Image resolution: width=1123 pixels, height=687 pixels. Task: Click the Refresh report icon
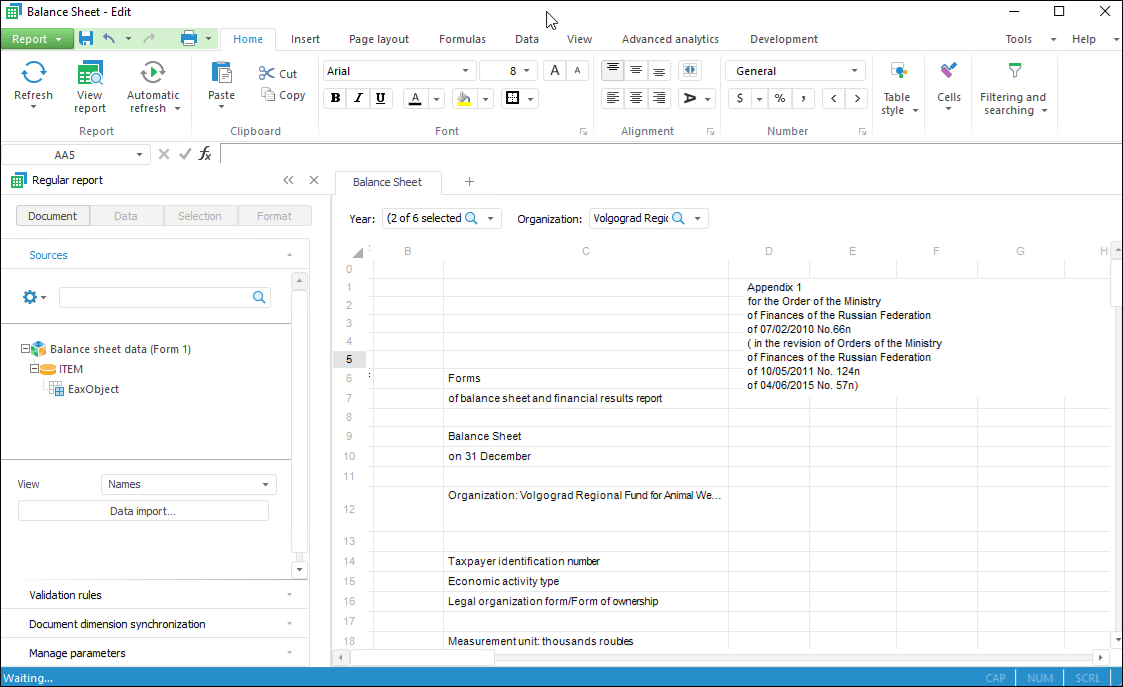click(x=33, y=73)
